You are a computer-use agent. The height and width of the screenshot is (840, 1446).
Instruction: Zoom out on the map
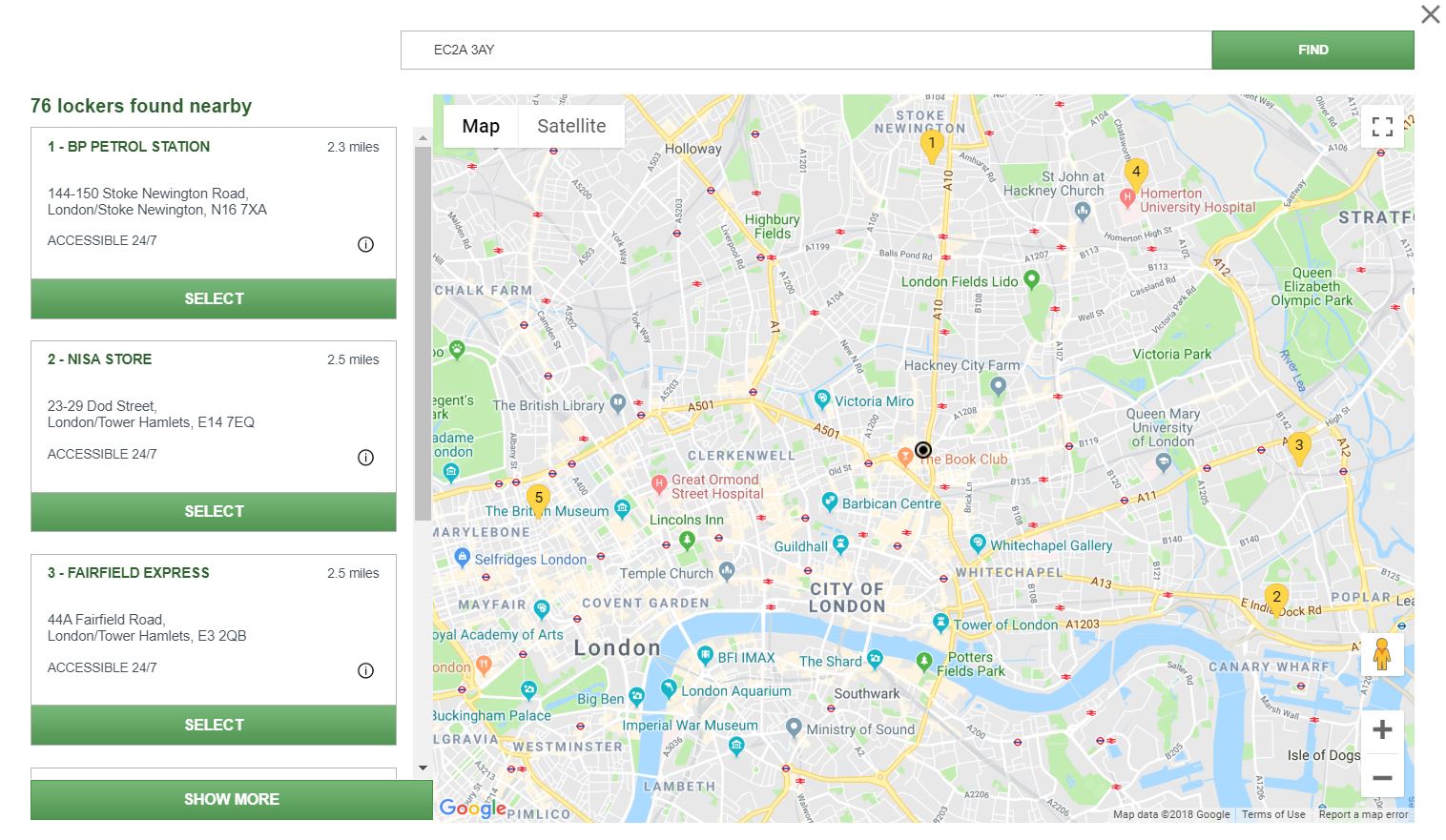[x=1382, y=778]
